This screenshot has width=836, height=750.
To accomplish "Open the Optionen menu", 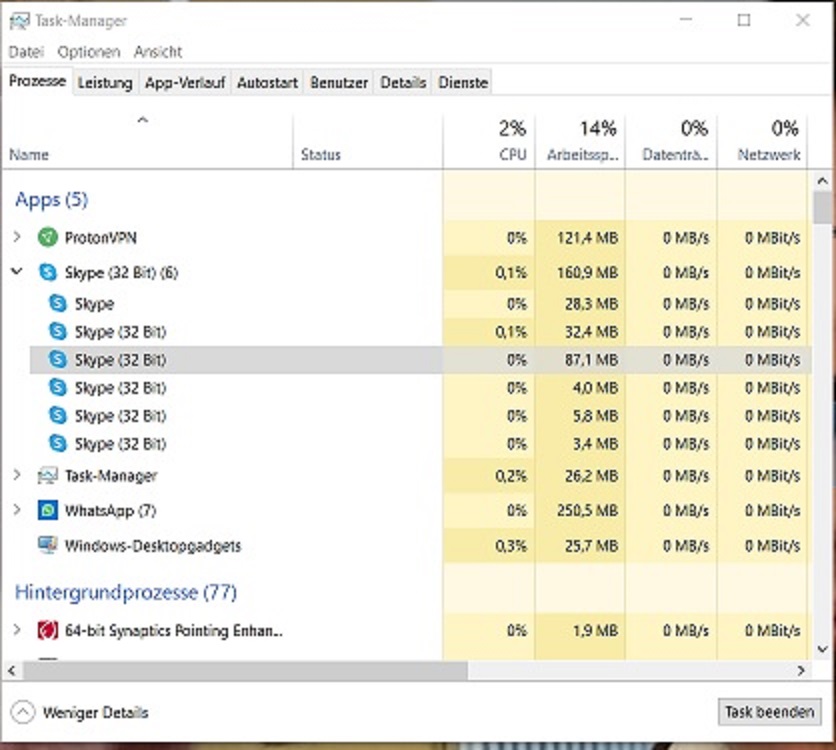I will [89, 52].
